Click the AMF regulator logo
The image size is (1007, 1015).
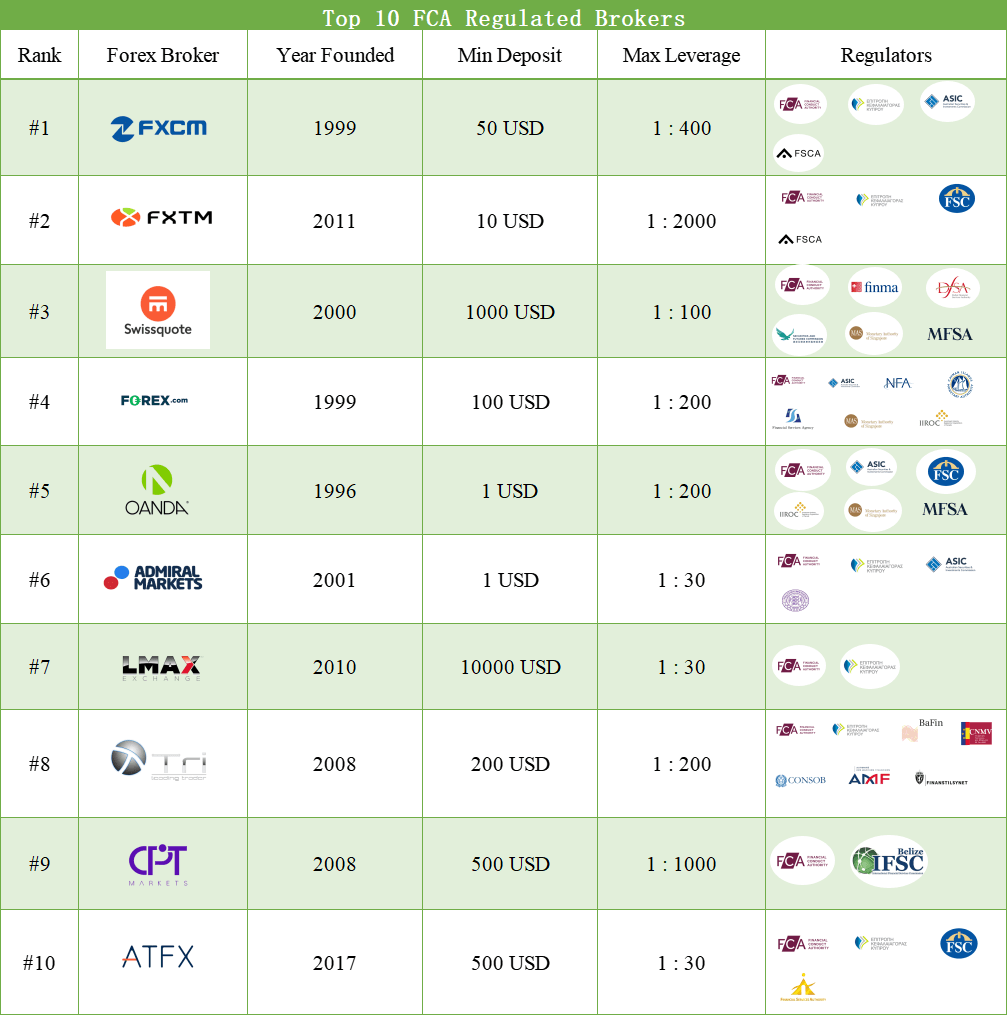coord(869,778)
